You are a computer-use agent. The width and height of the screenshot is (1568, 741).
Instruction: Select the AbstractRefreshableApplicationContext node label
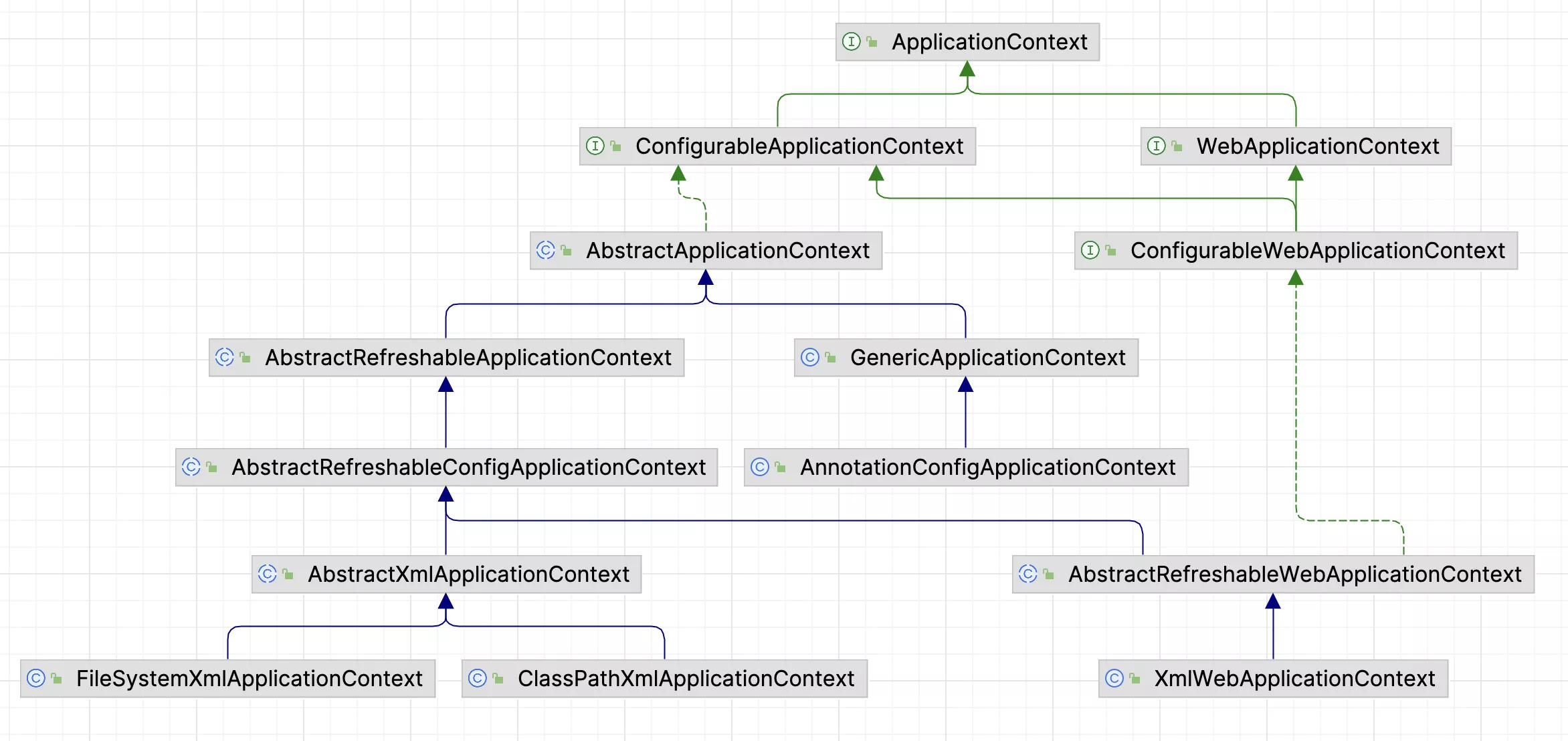(x=468, y=358)
